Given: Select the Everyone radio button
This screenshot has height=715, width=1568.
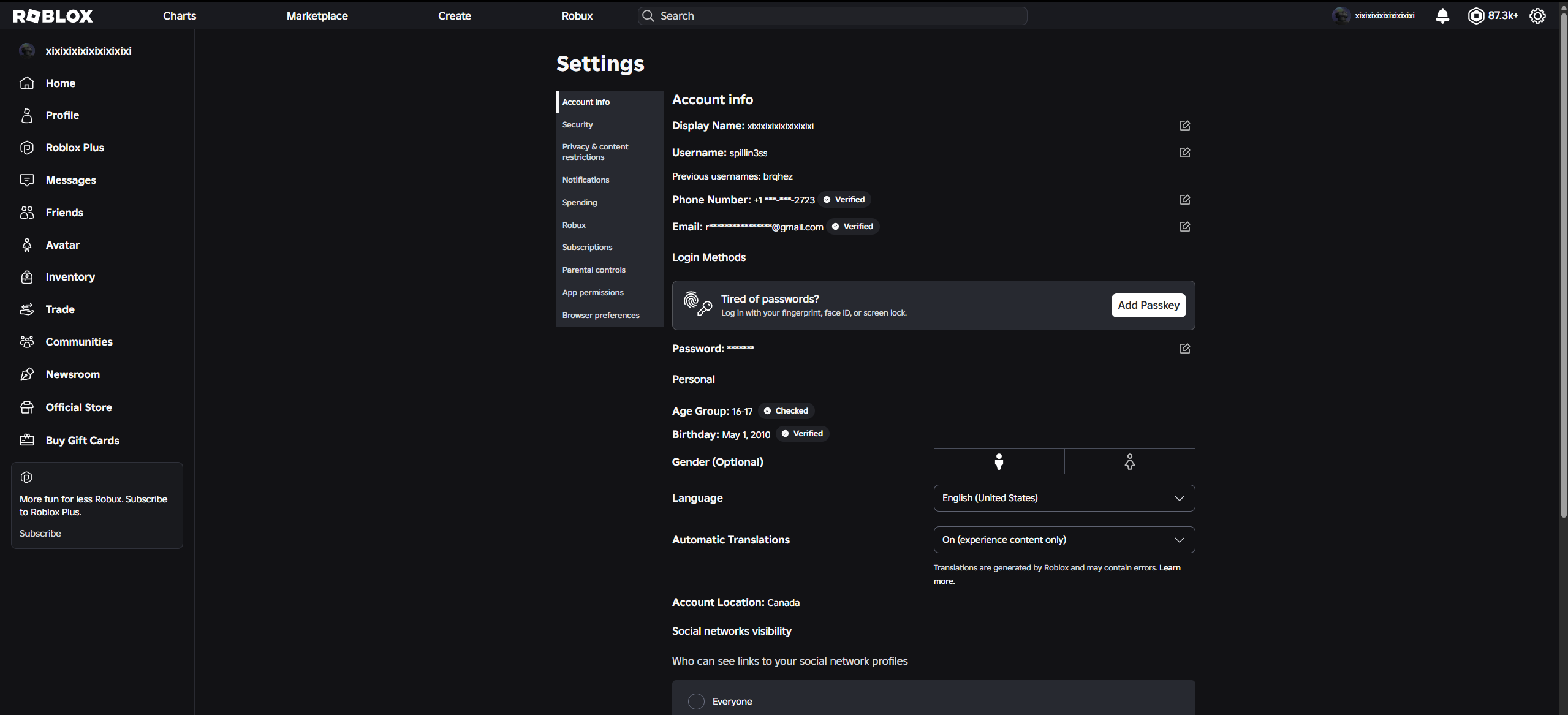Looking at the screenshot, I should click(x=696, y=702).
